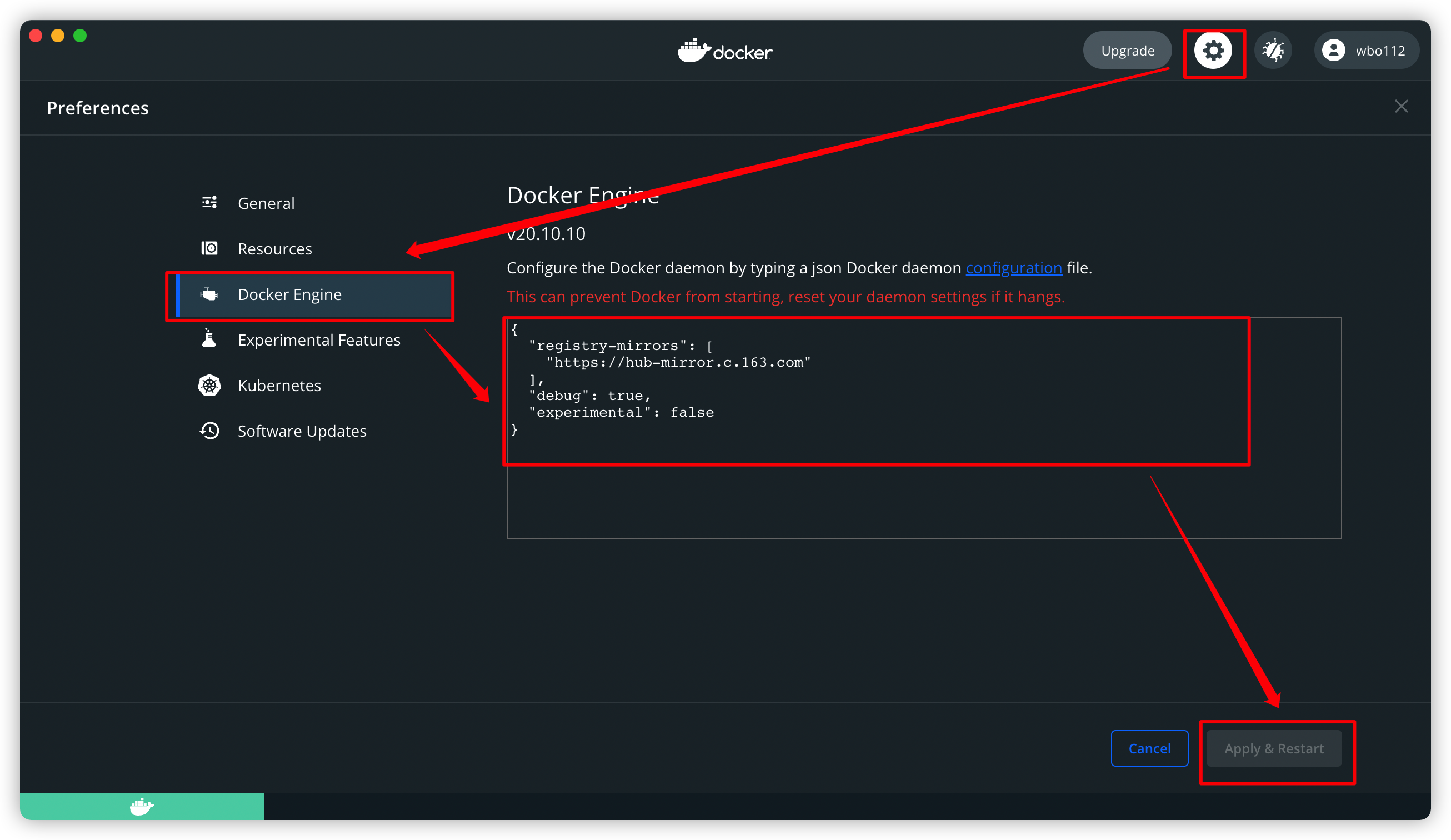Screen dimensions: 1451x840
Task: Close the Preferences panel with X
Action: [1401, 107]
